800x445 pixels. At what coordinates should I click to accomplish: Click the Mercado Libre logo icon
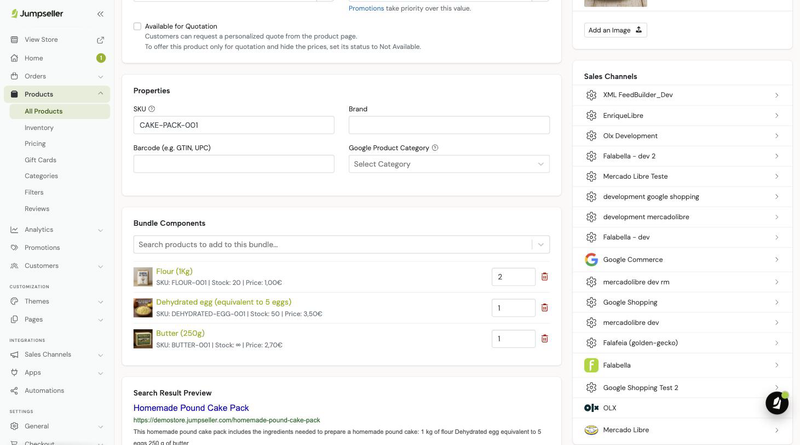pyautogui.click(x=591, y=430)
